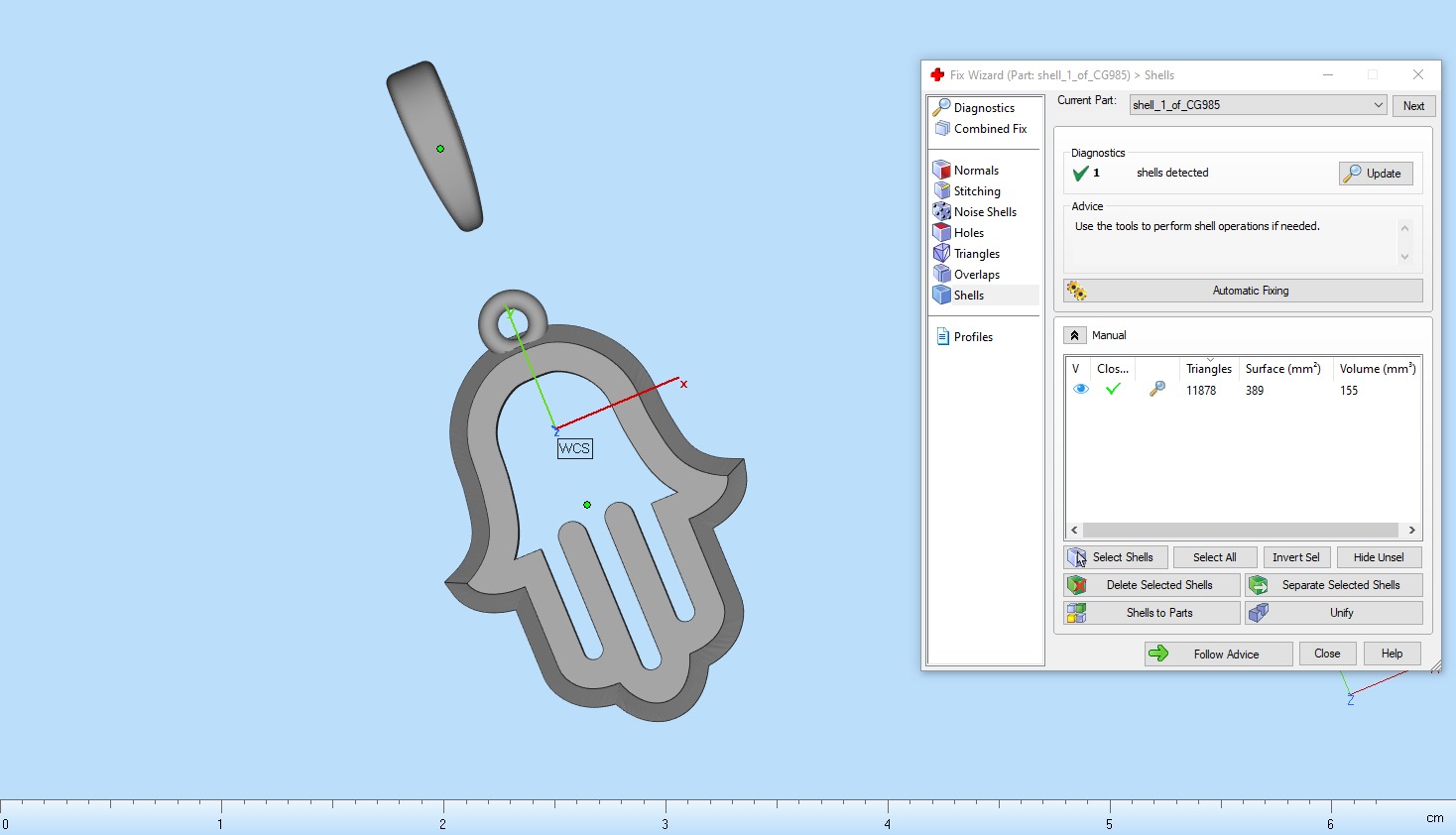Image resolution: width=1456 pixels, height=835 pixels.
Task: Toggle shell visibility eye icon
Action: click(x=1081, y=390)
